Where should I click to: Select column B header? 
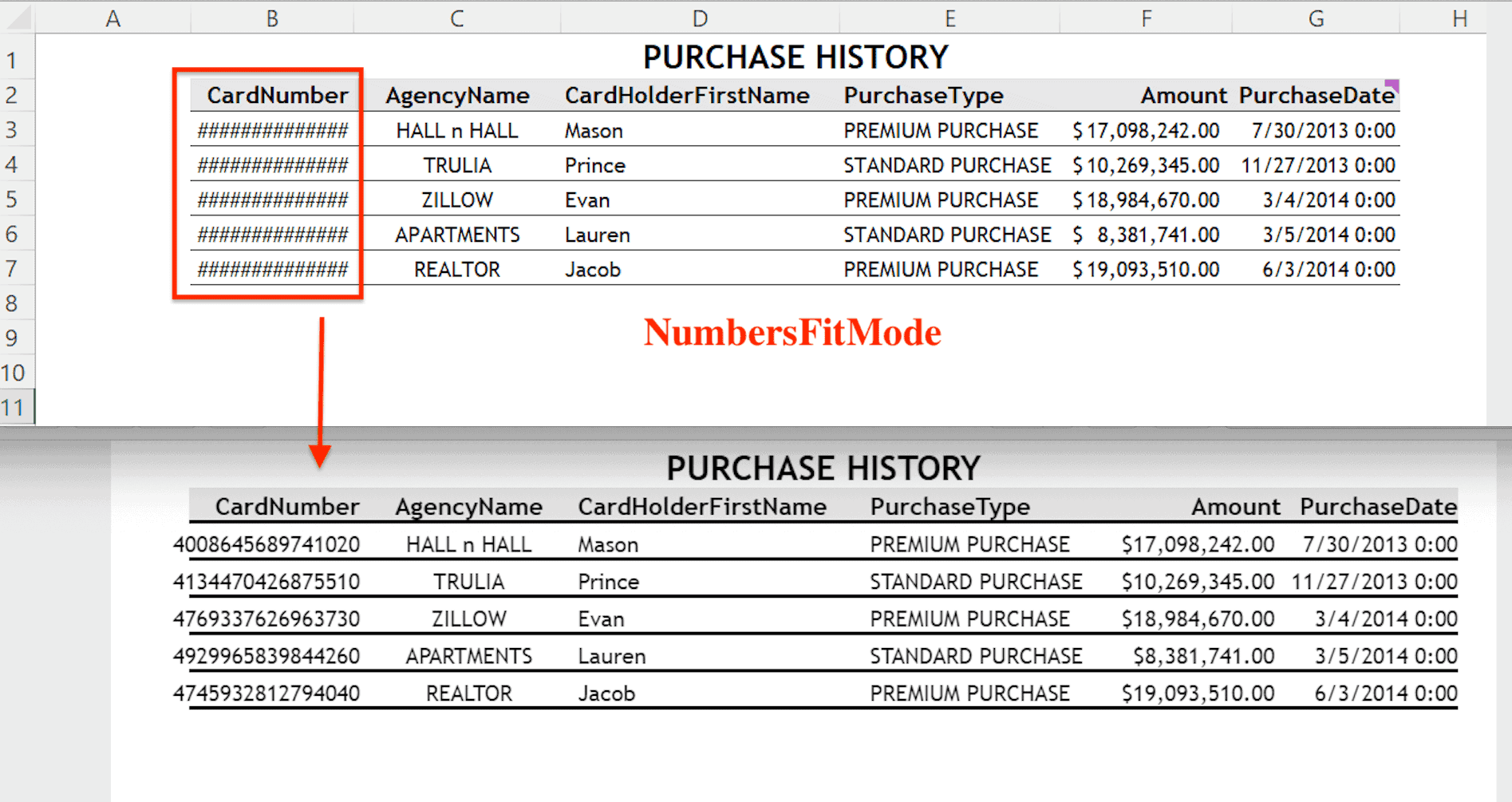272,18
